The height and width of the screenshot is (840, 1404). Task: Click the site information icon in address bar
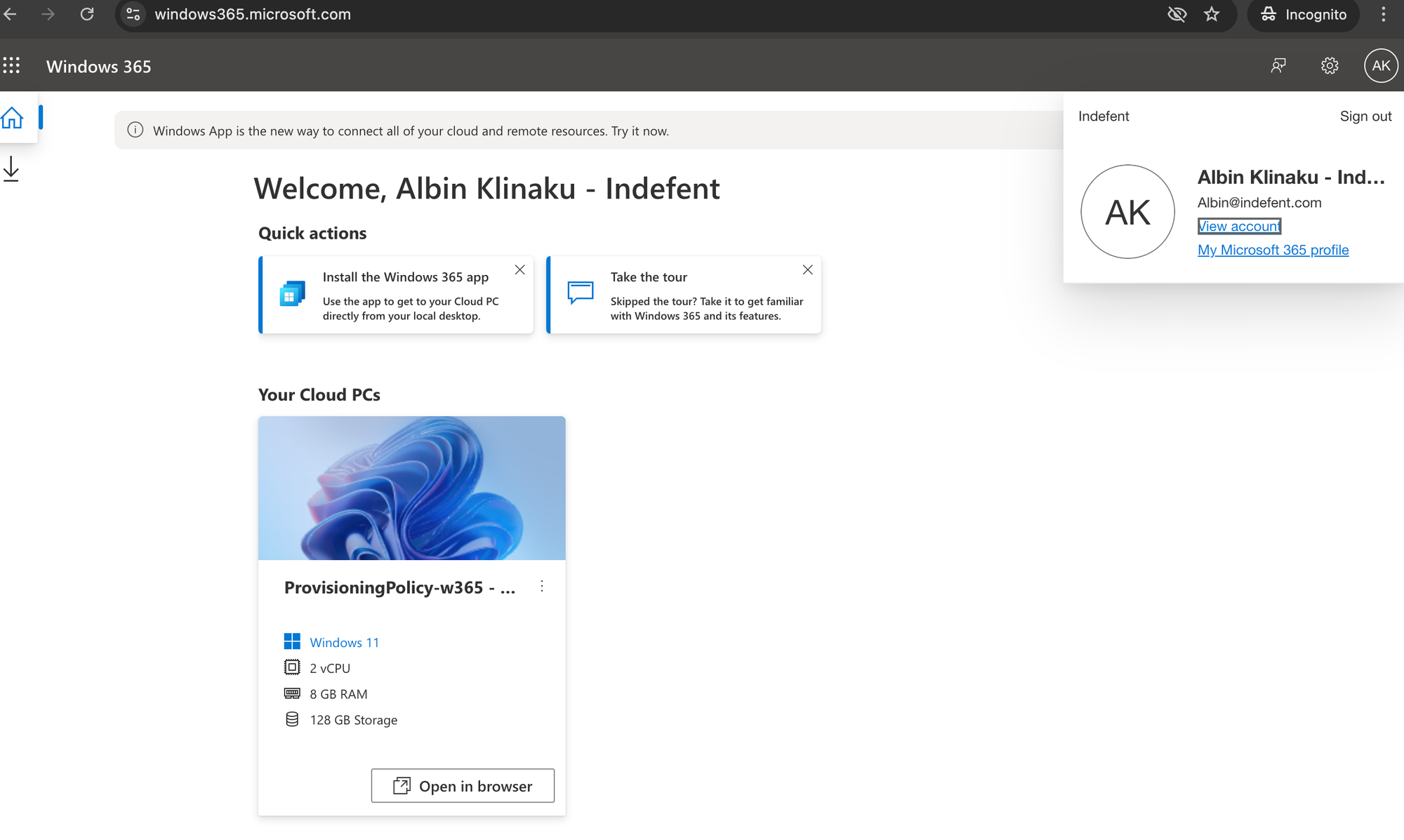pos(133,14)
